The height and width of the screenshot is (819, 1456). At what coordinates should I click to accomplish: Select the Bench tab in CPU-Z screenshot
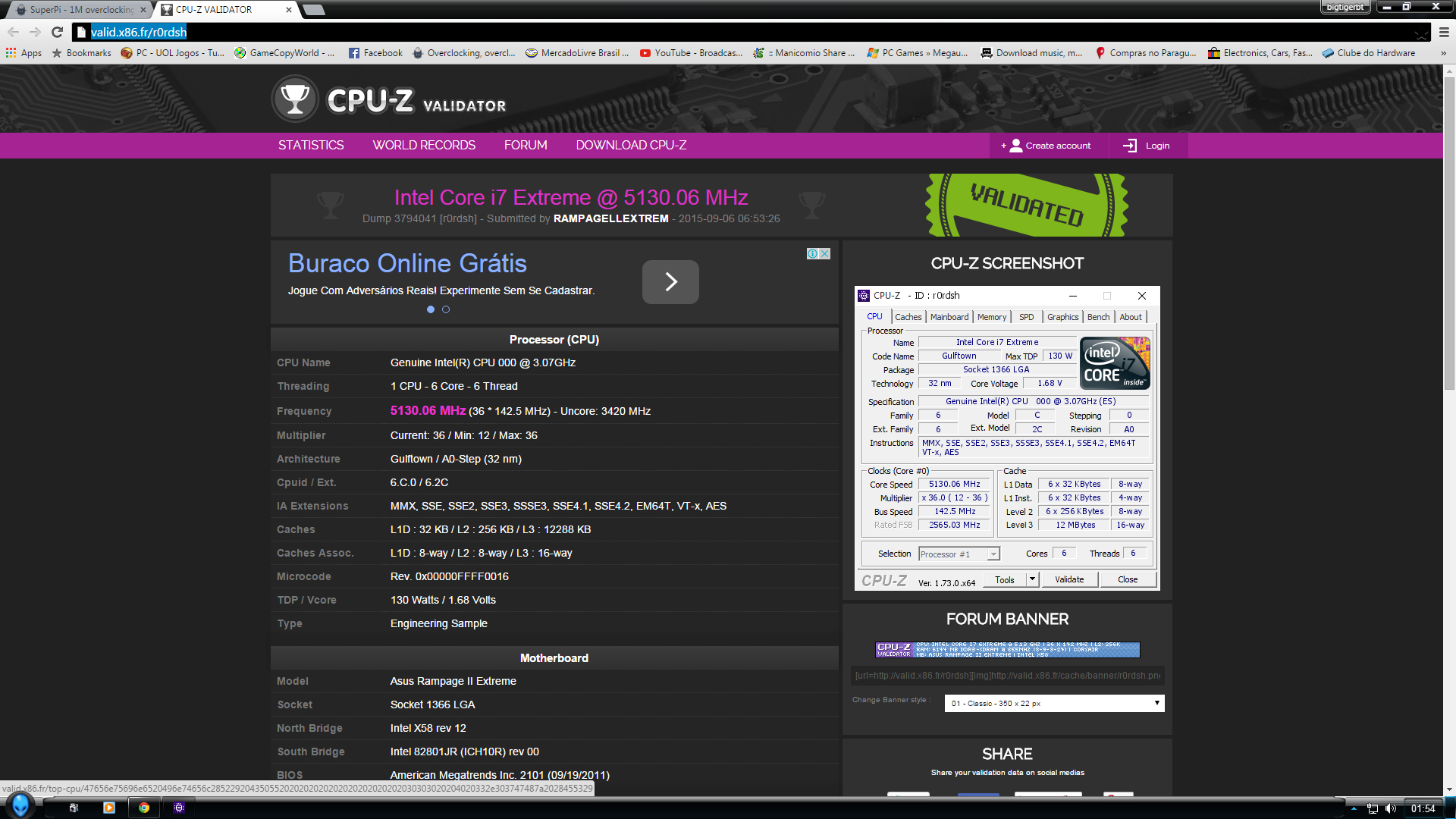coord(1098,317)
